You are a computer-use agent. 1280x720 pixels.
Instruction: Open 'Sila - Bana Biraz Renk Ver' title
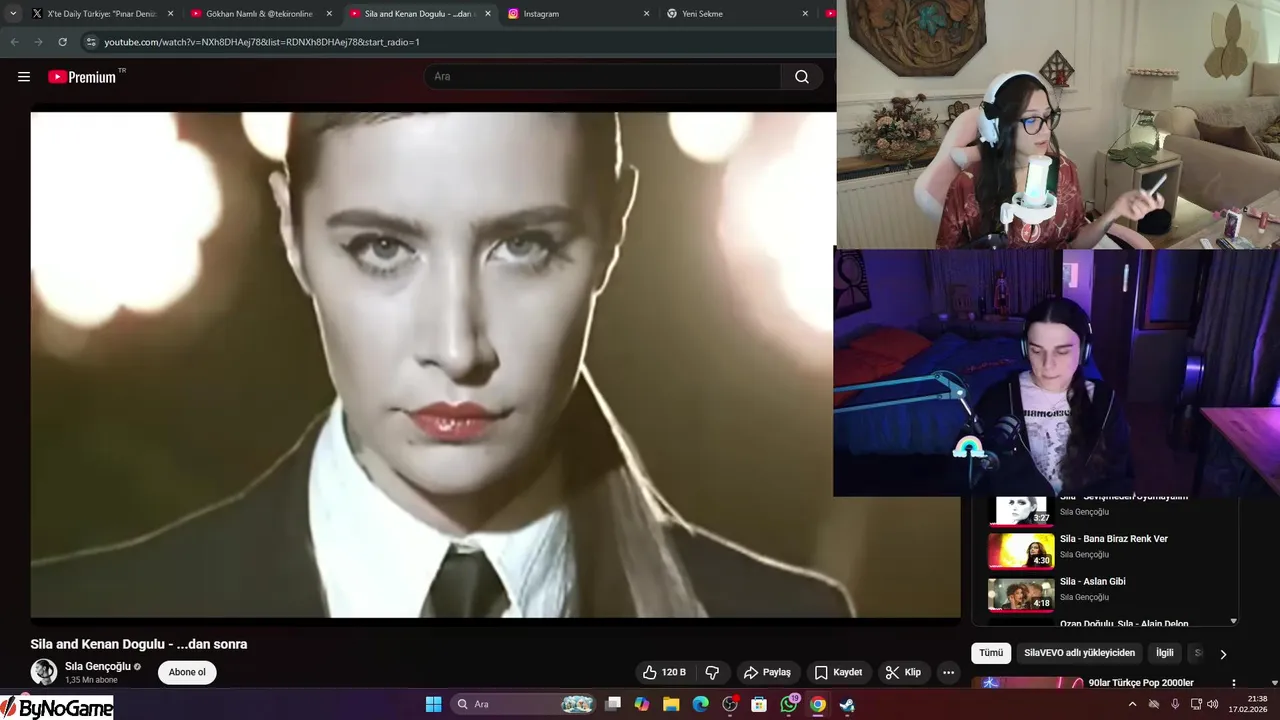(1113, 539)
